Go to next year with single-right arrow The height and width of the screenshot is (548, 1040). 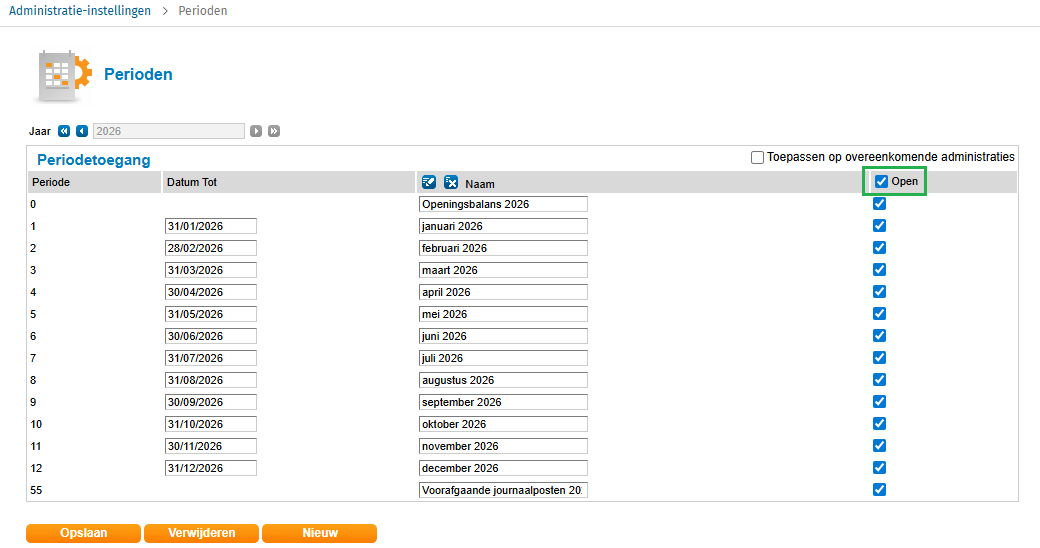coord(256,131)
